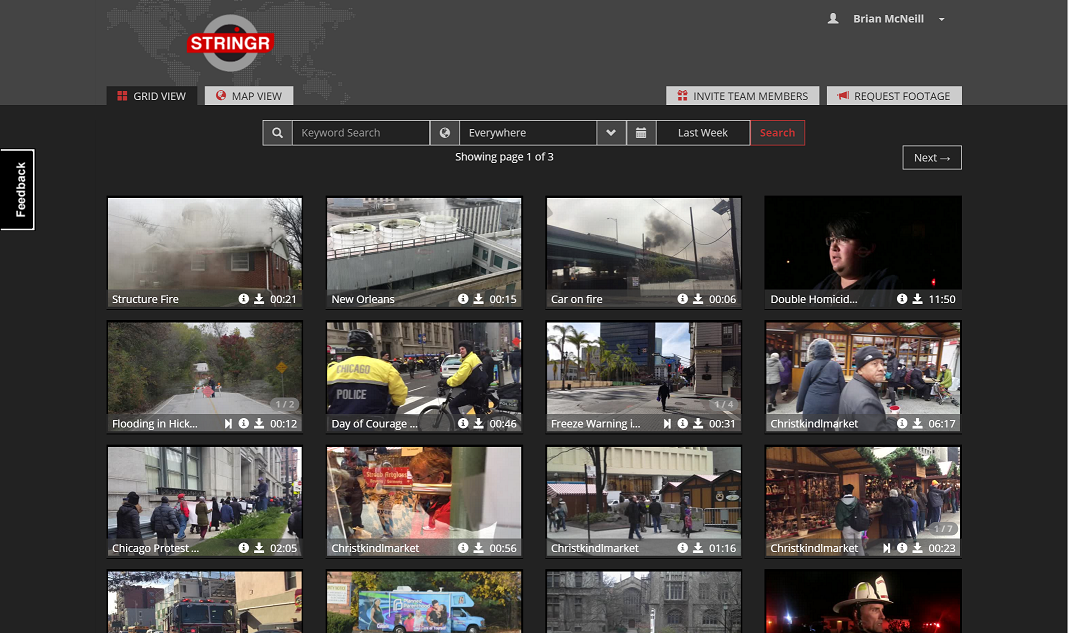Focus the Keyword Search input field
1069x633 pixels.
point(360,133)
